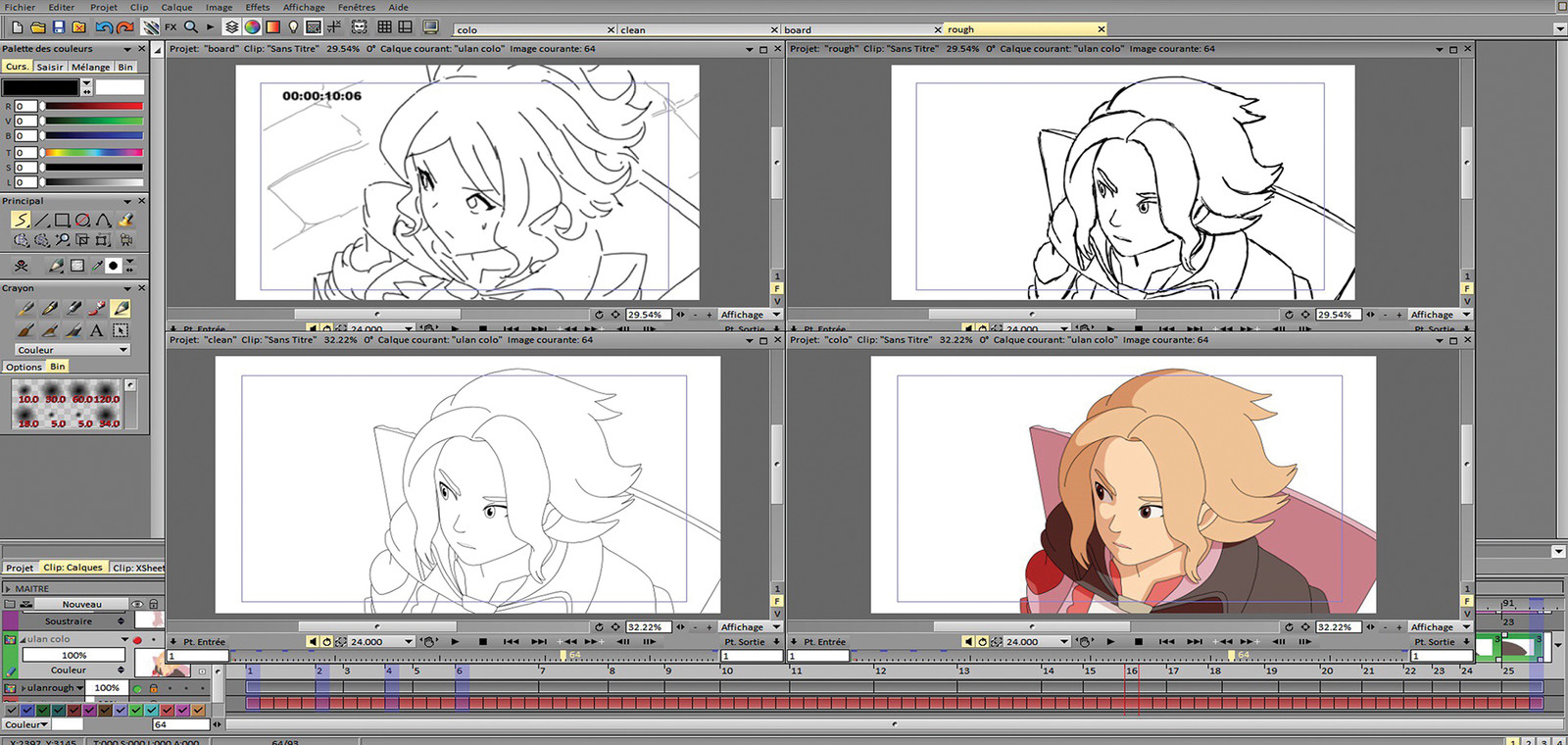This screenshot has height=745, width=1568.
Task: Click the Nouveau new layer button
Action: coord(81,604)
